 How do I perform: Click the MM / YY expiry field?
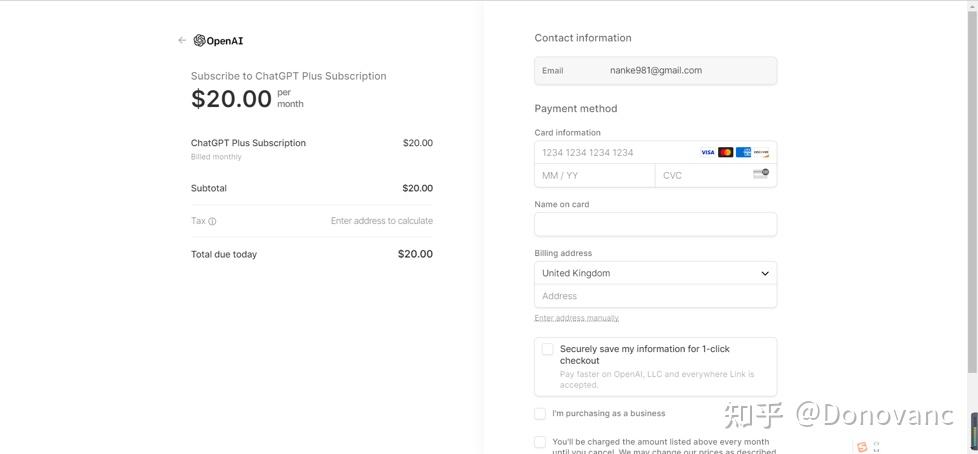pyautogui.click(x=594, y=176)
